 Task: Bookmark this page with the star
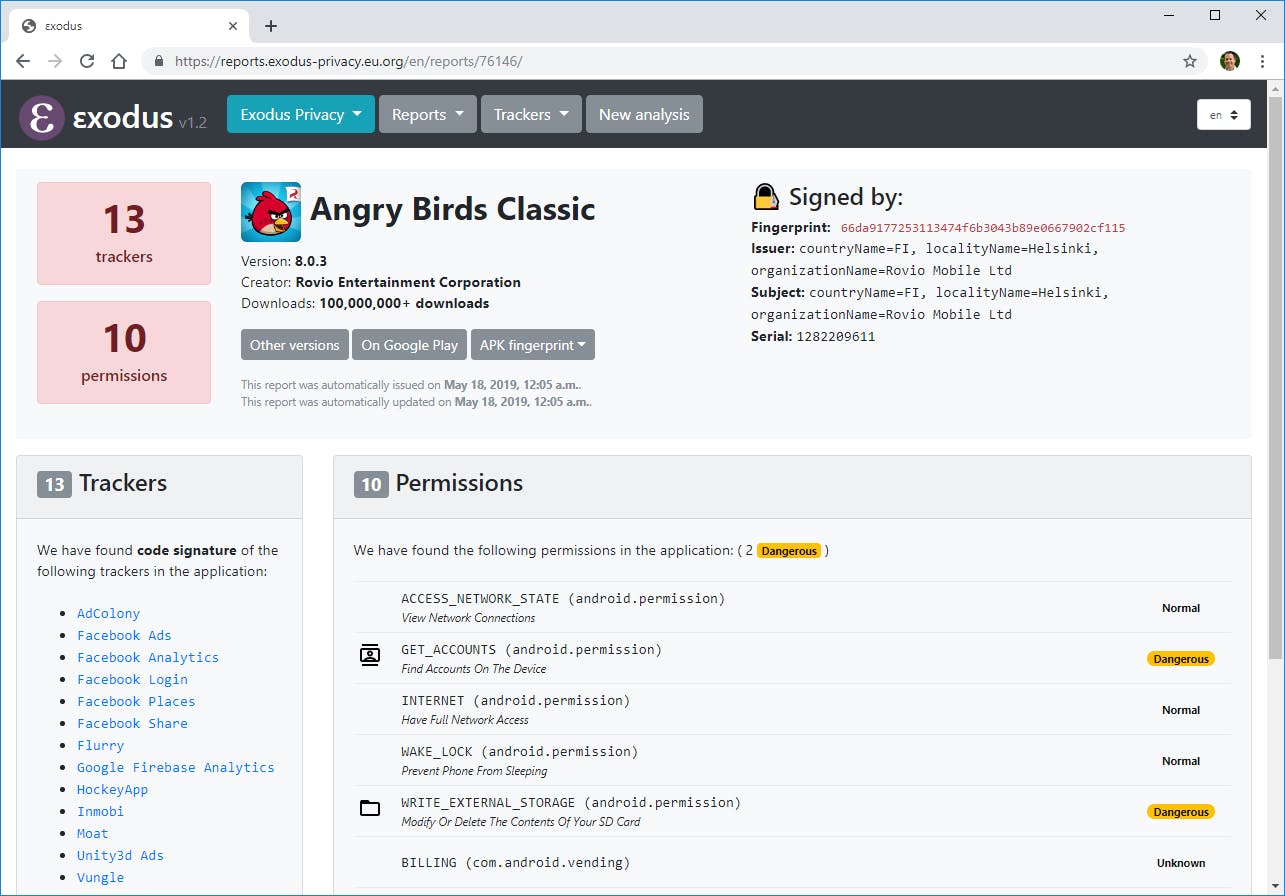tap(1190, 61)
